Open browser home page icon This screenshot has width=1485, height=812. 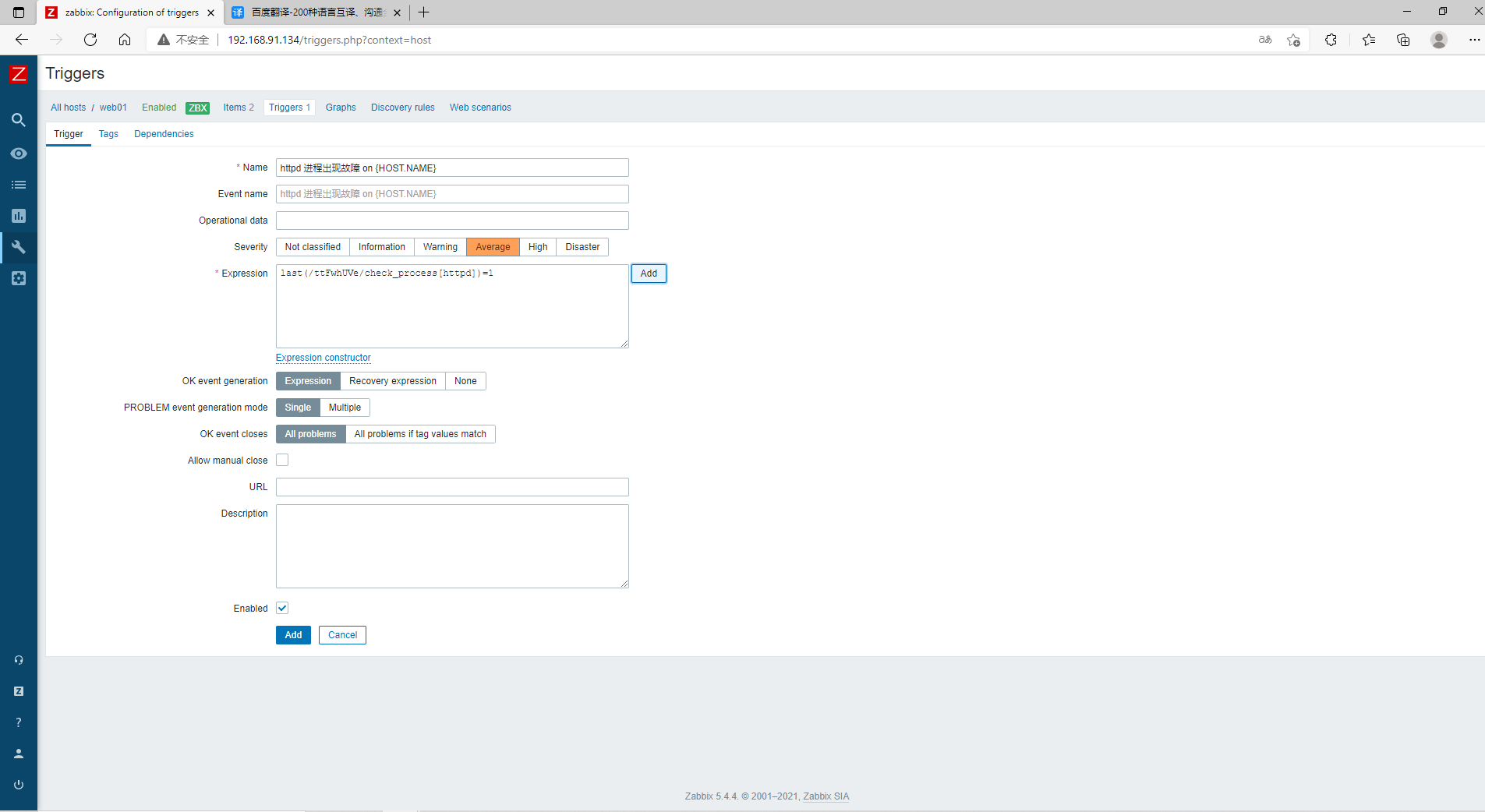tap(125, 40)
